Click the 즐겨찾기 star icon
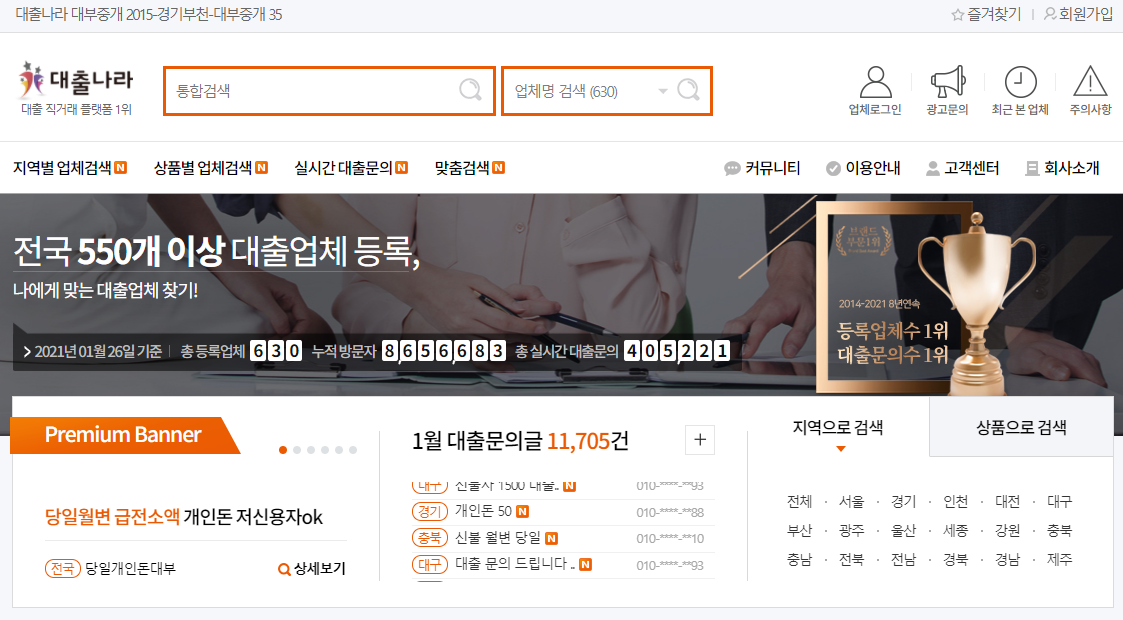 957,15
